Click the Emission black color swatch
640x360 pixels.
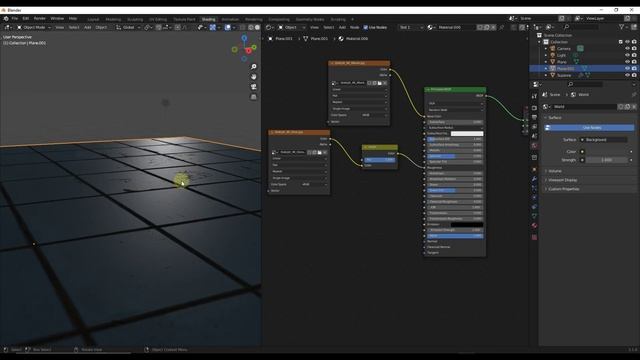click(x=467, y=224)
